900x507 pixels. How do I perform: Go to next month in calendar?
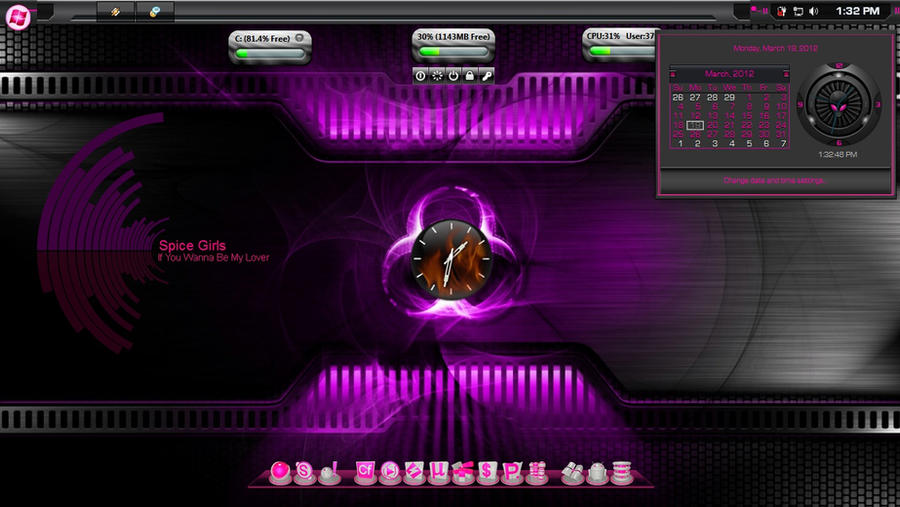point(786,74)
